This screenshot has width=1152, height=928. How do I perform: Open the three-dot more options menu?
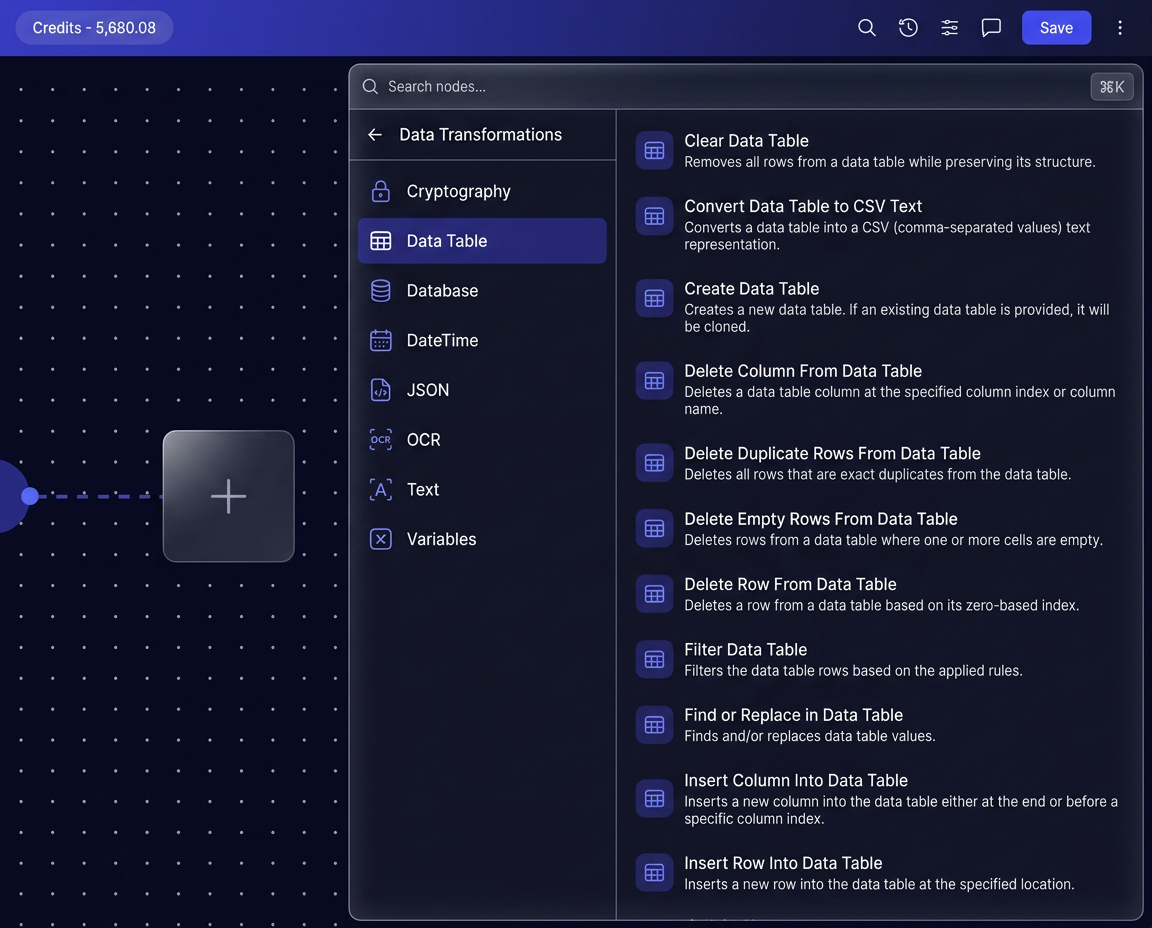click(x=1120, y=28)
